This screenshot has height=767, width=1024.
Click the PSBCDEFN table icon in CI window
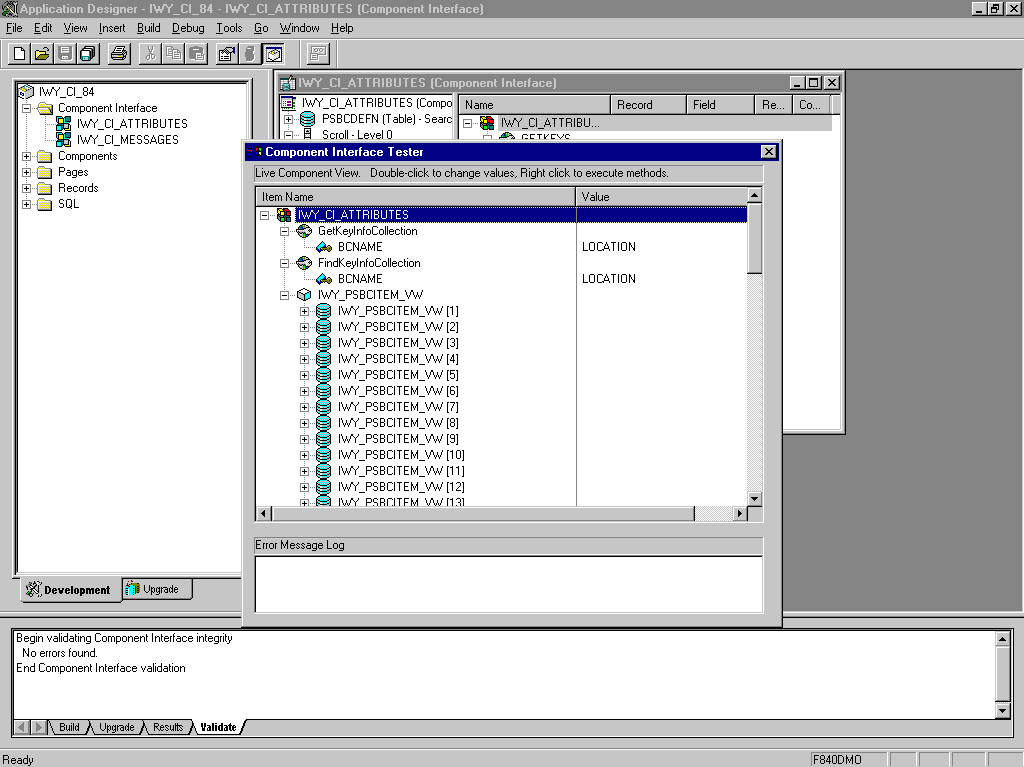tap(307, 119)
